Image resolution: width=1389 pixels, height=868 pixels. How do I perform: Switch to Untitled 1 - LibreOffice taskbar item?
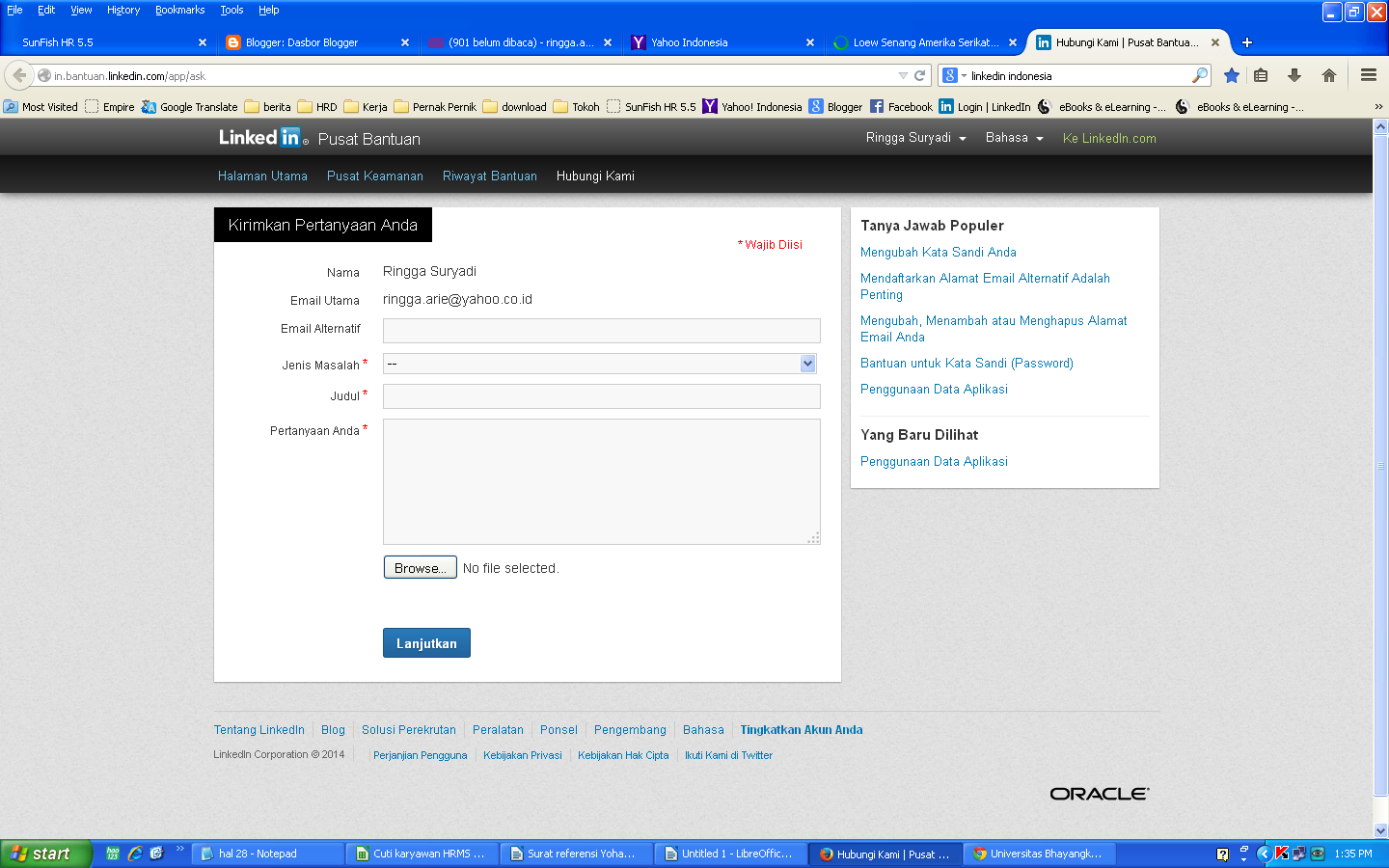click(x=731, y=854)
